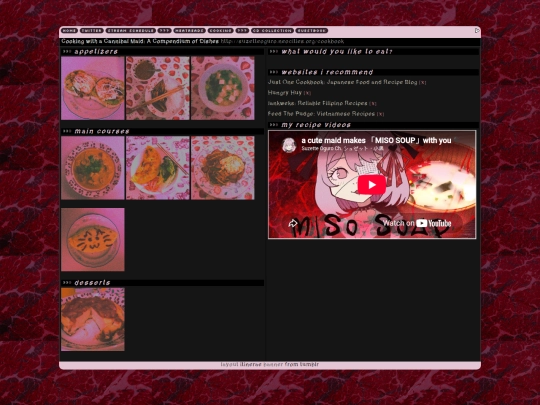The width and height of the screenshot is (540, 405).
Task: Click the ??? button before CD Collection
Action: 242,31
